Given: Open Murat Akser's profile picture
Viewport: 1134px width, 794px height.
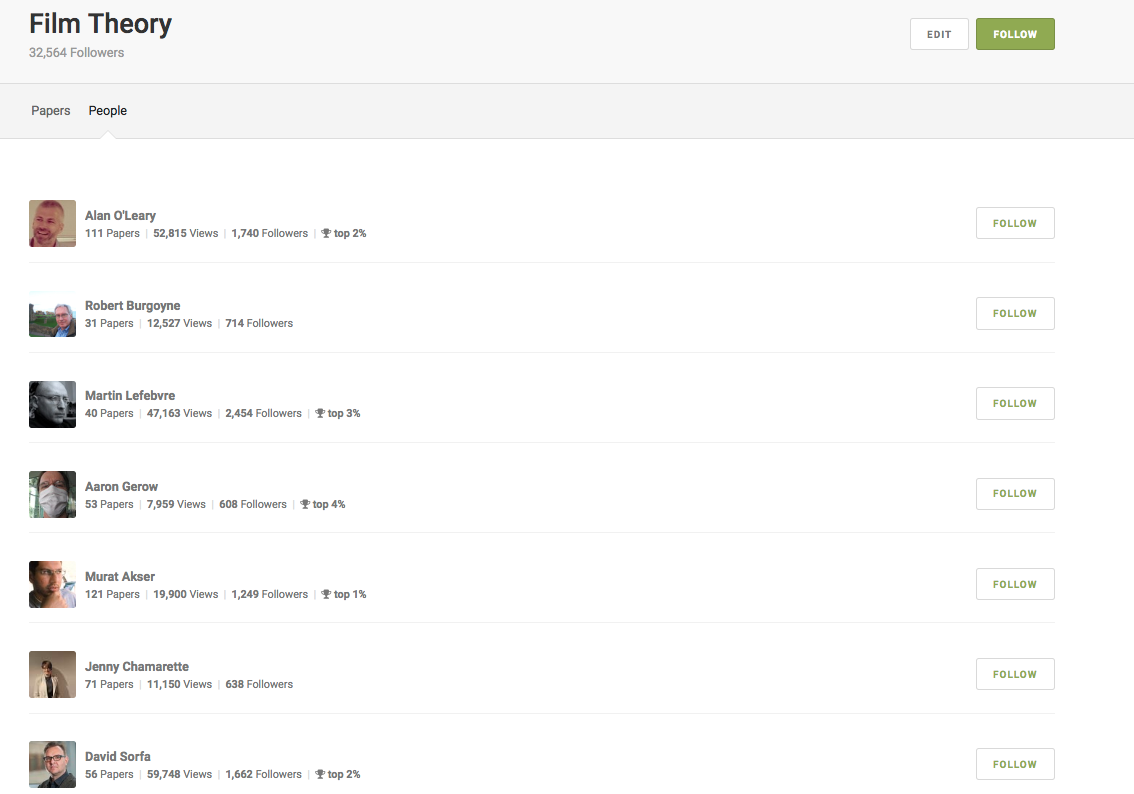Looking at the screenshot, I should point(52,584).
